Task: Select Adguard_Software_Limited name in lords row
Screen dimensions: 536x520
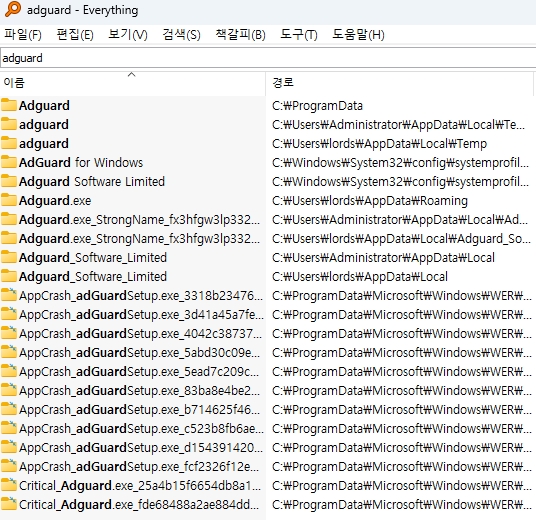Action: tap(93, 277)
